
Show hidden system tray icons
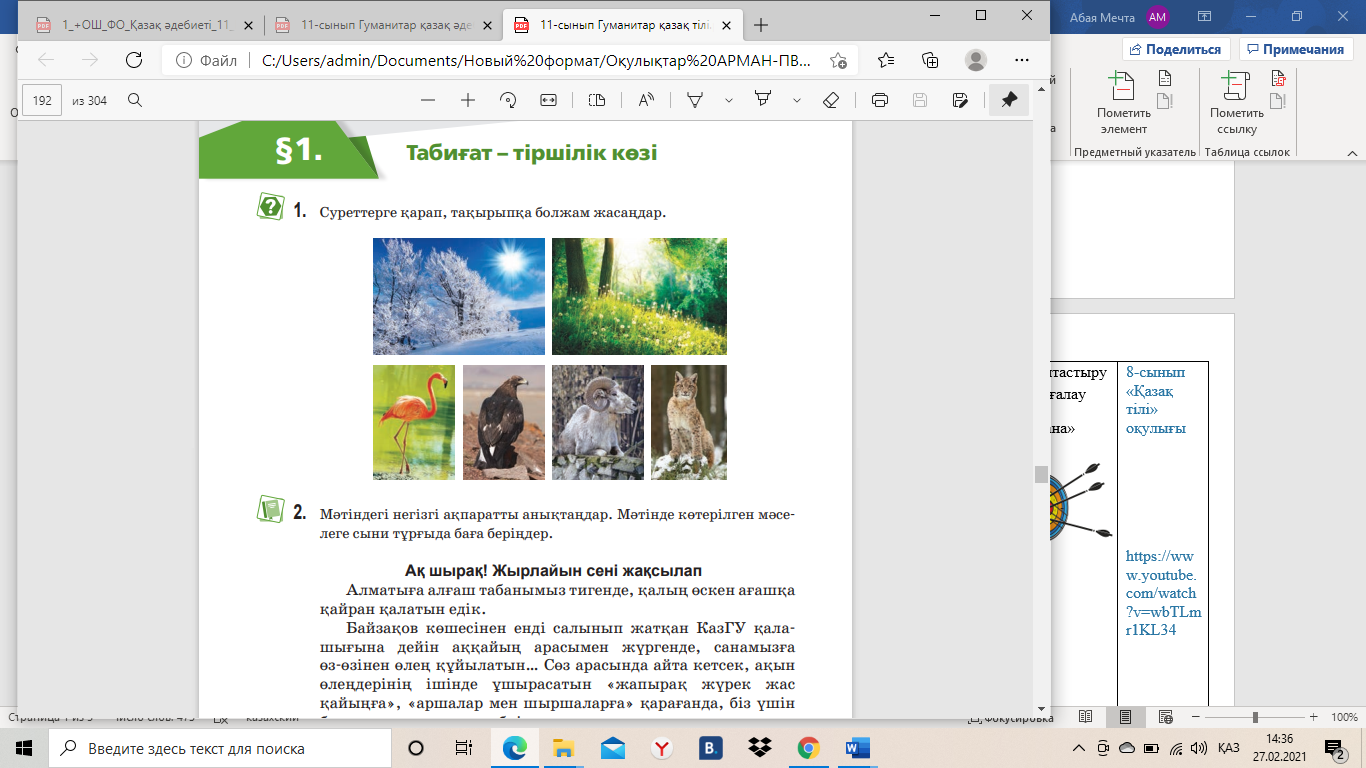click(x=1078, y=748)
